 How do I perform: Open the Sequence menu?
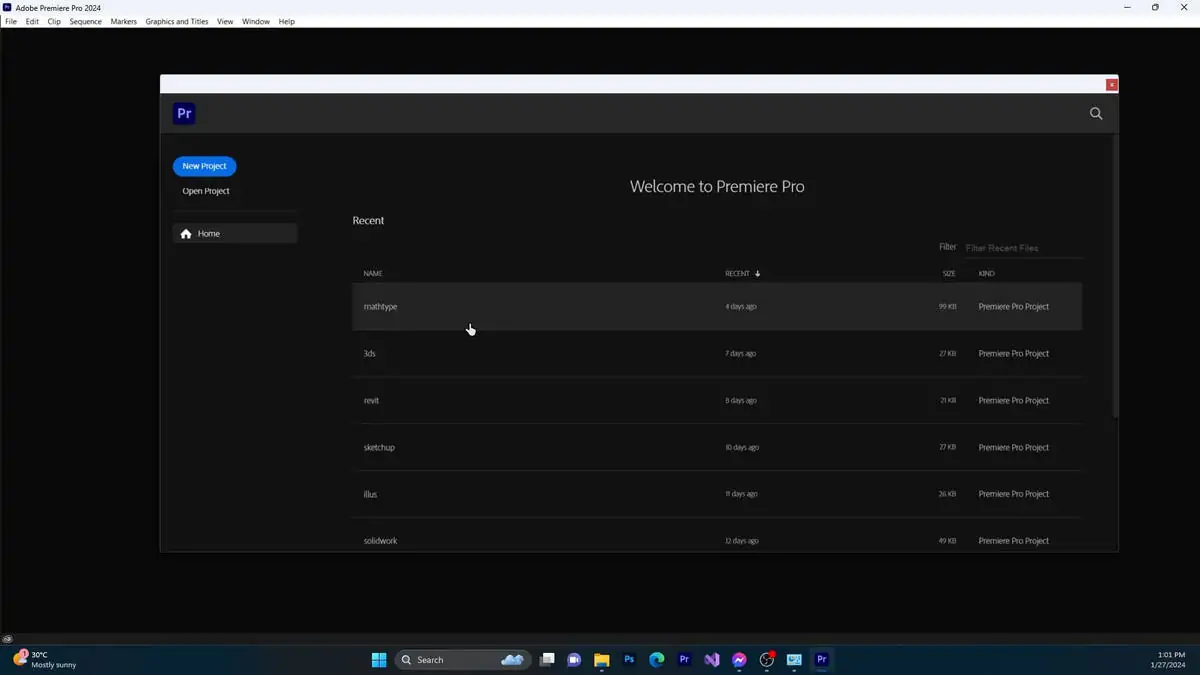point(85,21)
